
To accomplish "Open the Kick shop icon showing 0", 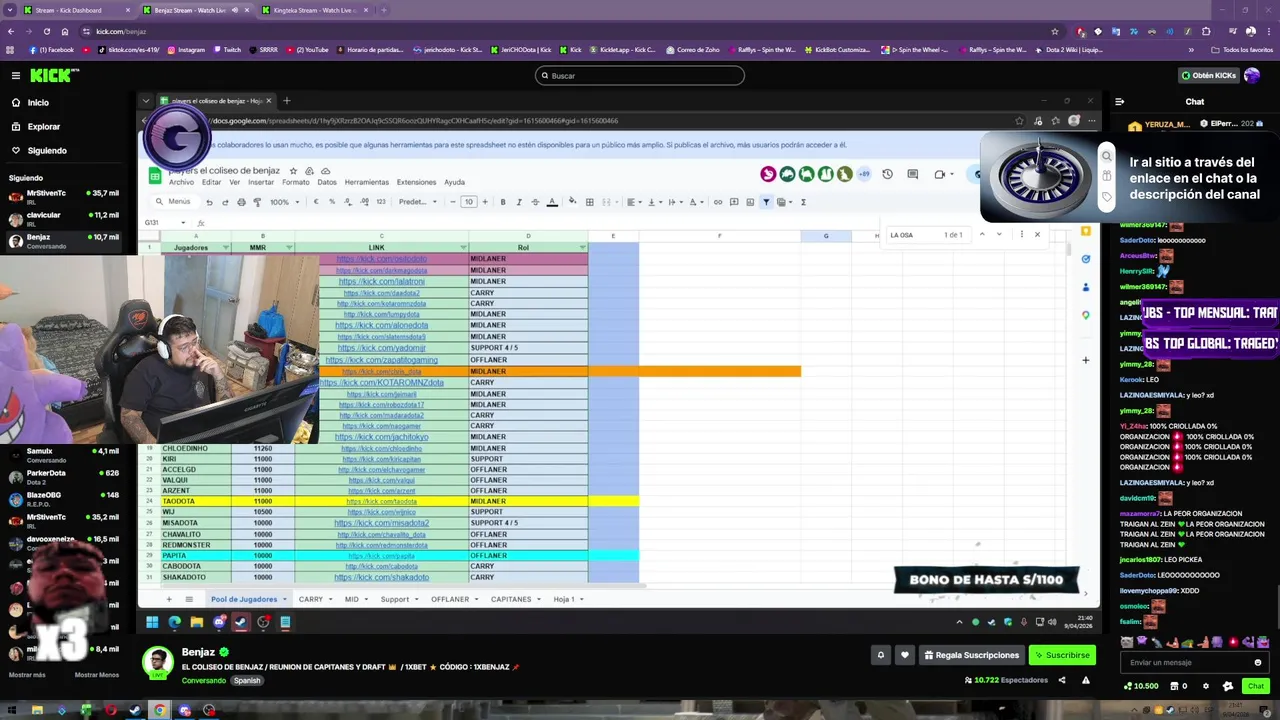I will pyautogui.click(x=1178, y=686).
